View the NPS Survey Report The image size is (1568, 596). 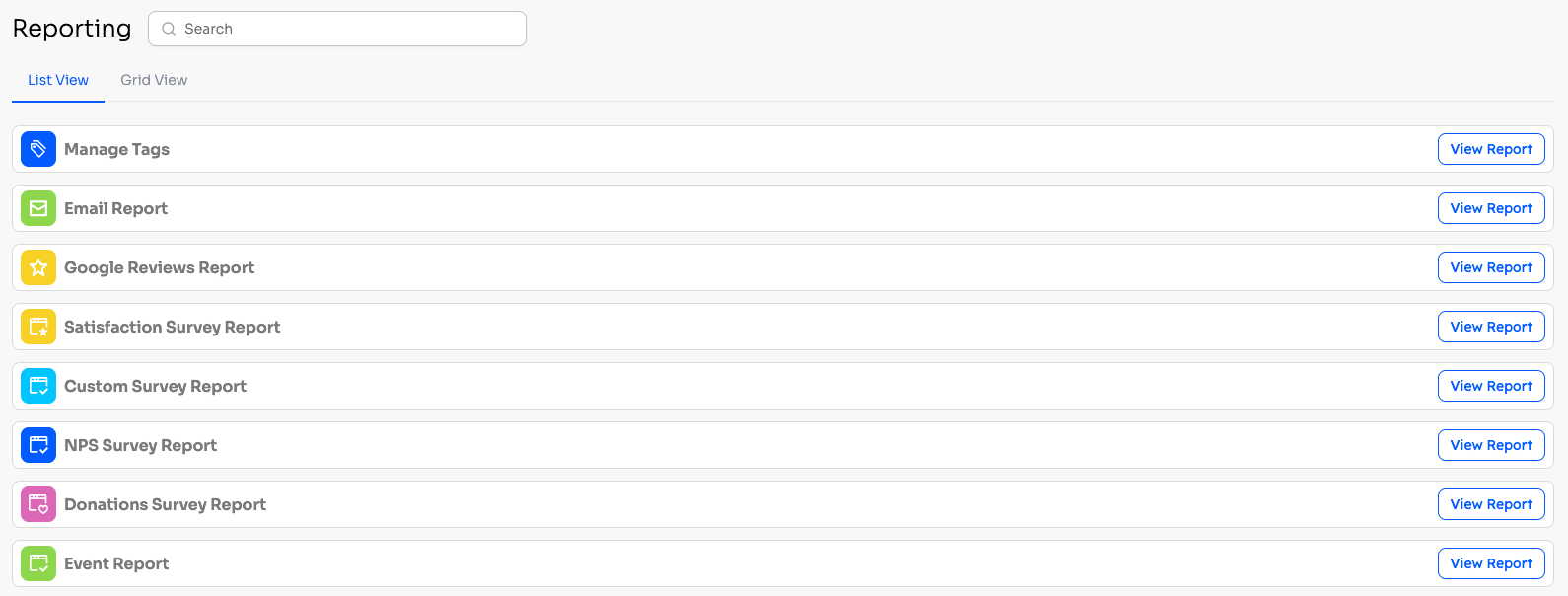coord(1491,445)
